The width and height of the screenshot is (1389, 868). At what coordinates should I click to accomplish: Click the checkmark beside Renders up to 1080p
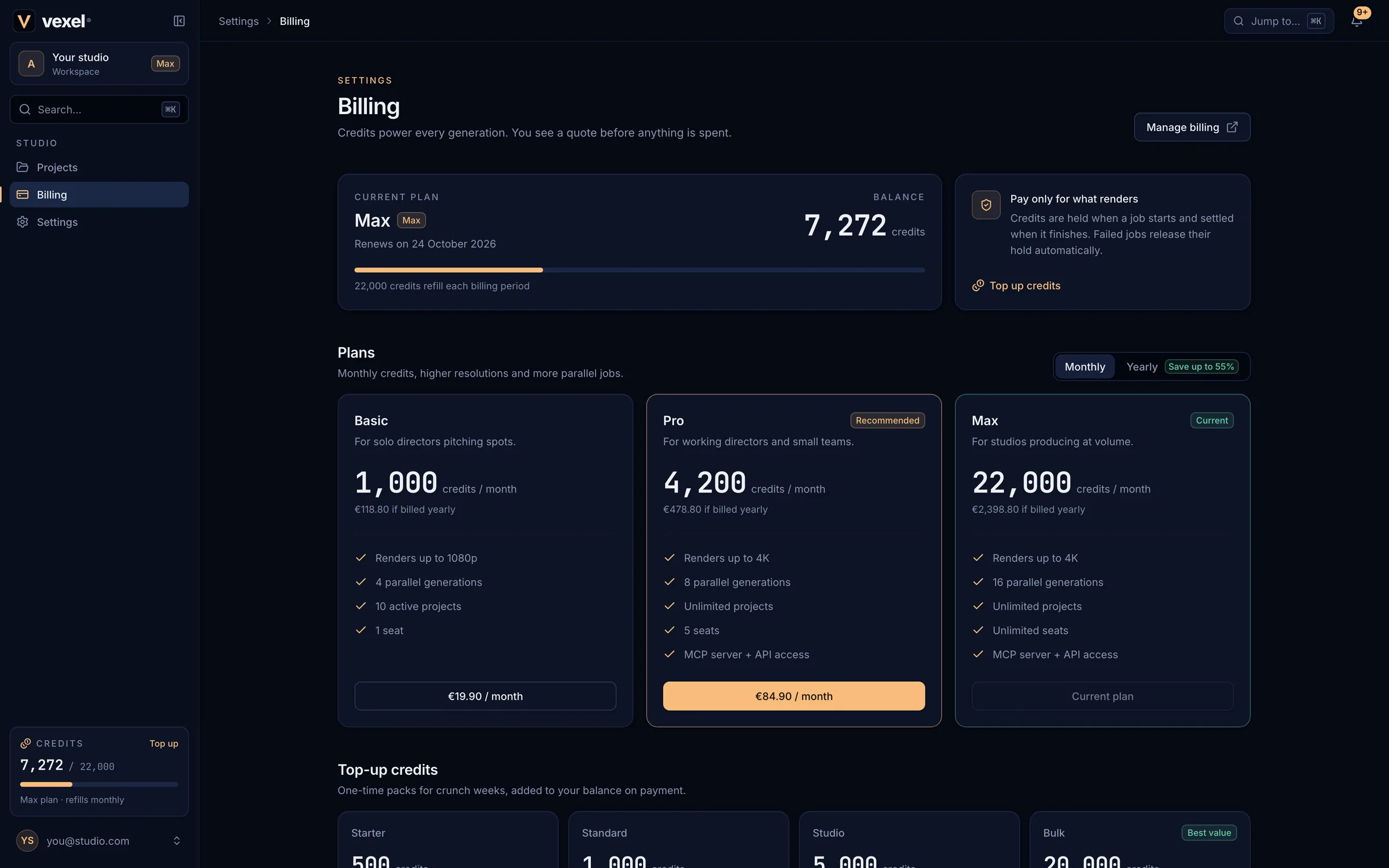click(x=361, y=558)
